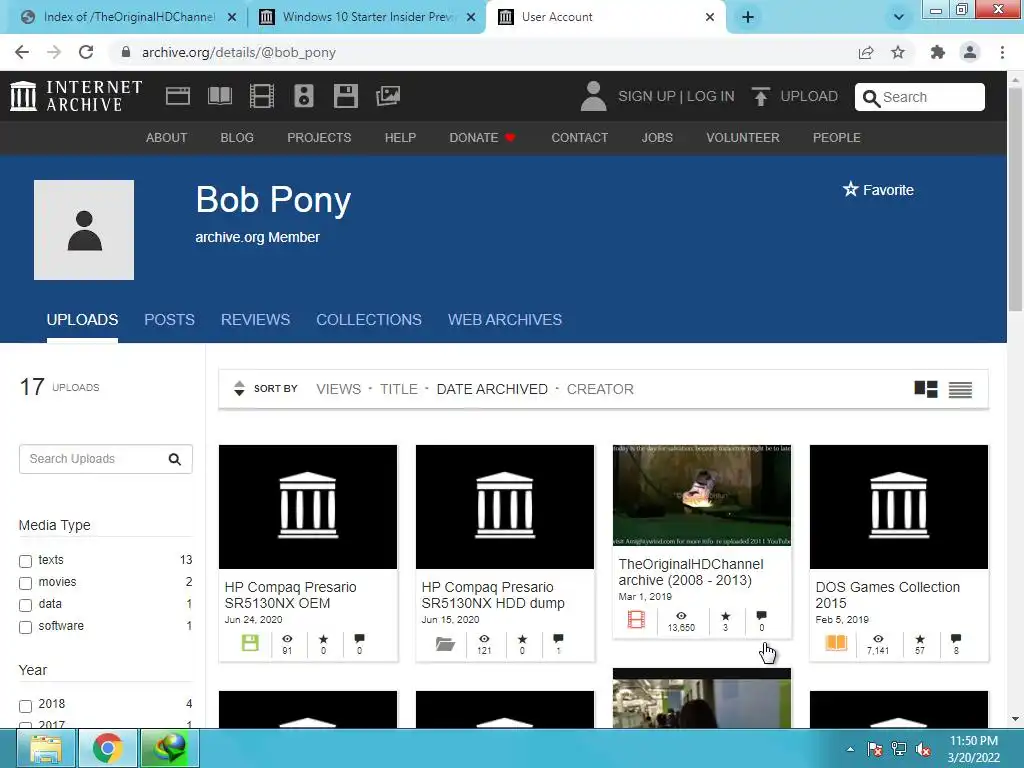Switch to the Reviews tab
The height and width of the screenshot is (768, 1024).
point(255,319)
